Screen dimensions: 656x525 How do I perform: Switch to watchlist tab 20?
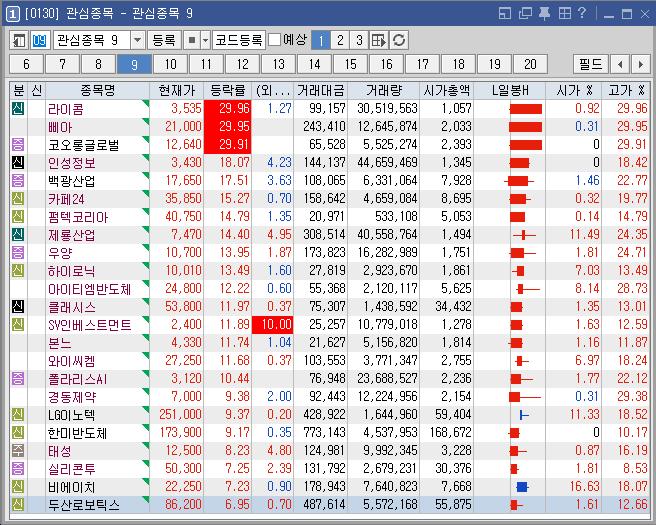[x=530, y=64]
